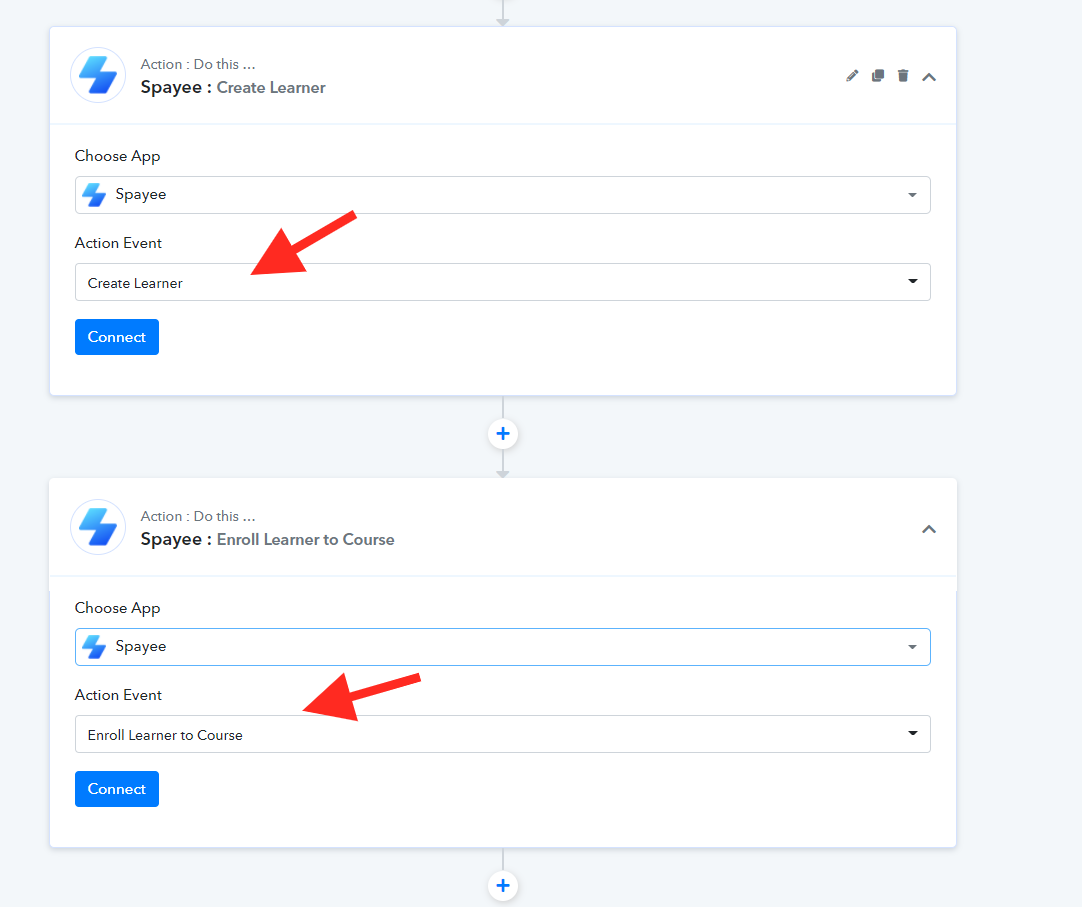The image size is (1082, 907).
Task: Click Connect button under Create Learner event
Action: tap(117, 337)
